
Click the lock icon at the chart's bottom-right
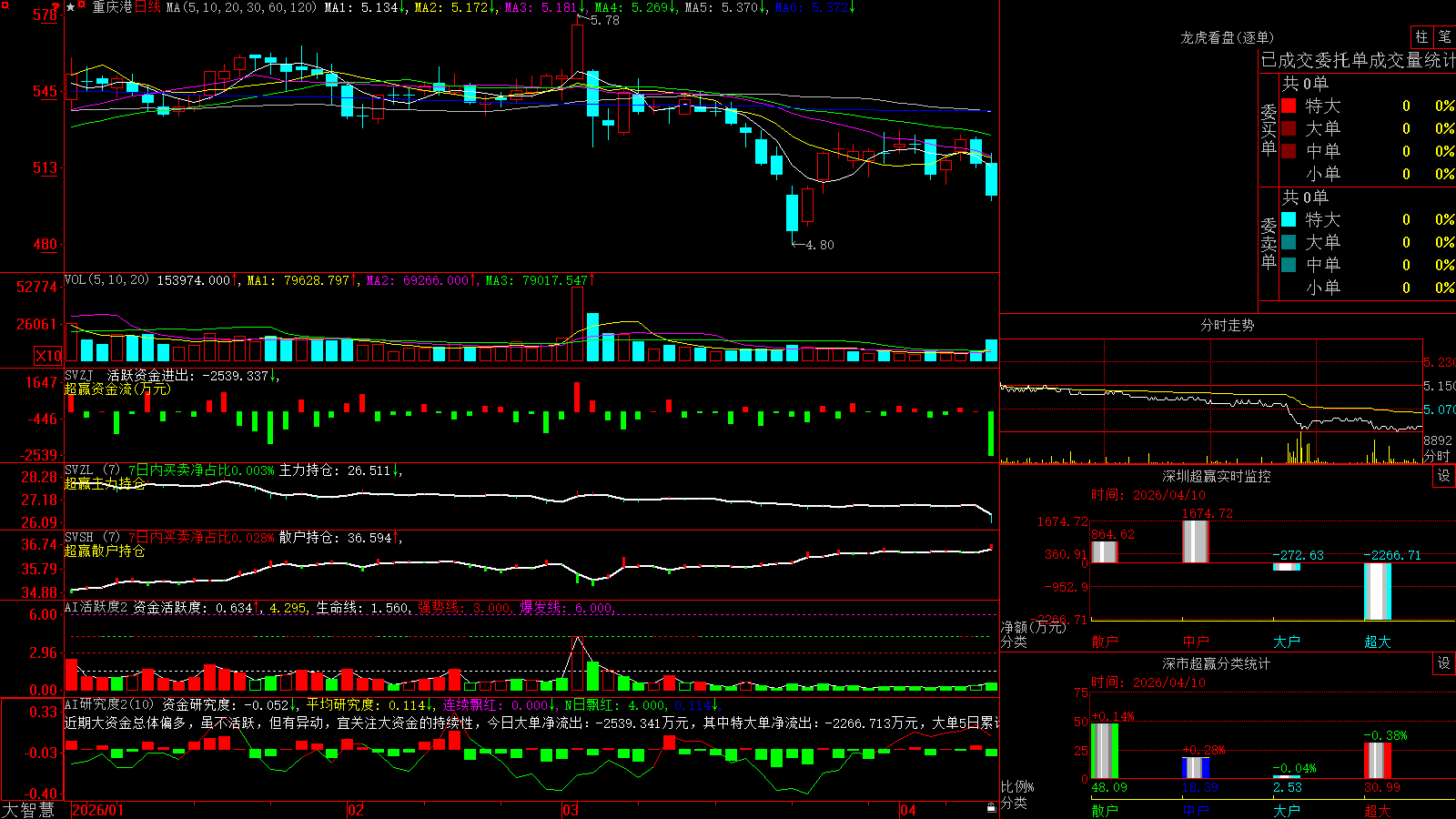point(992,808)
